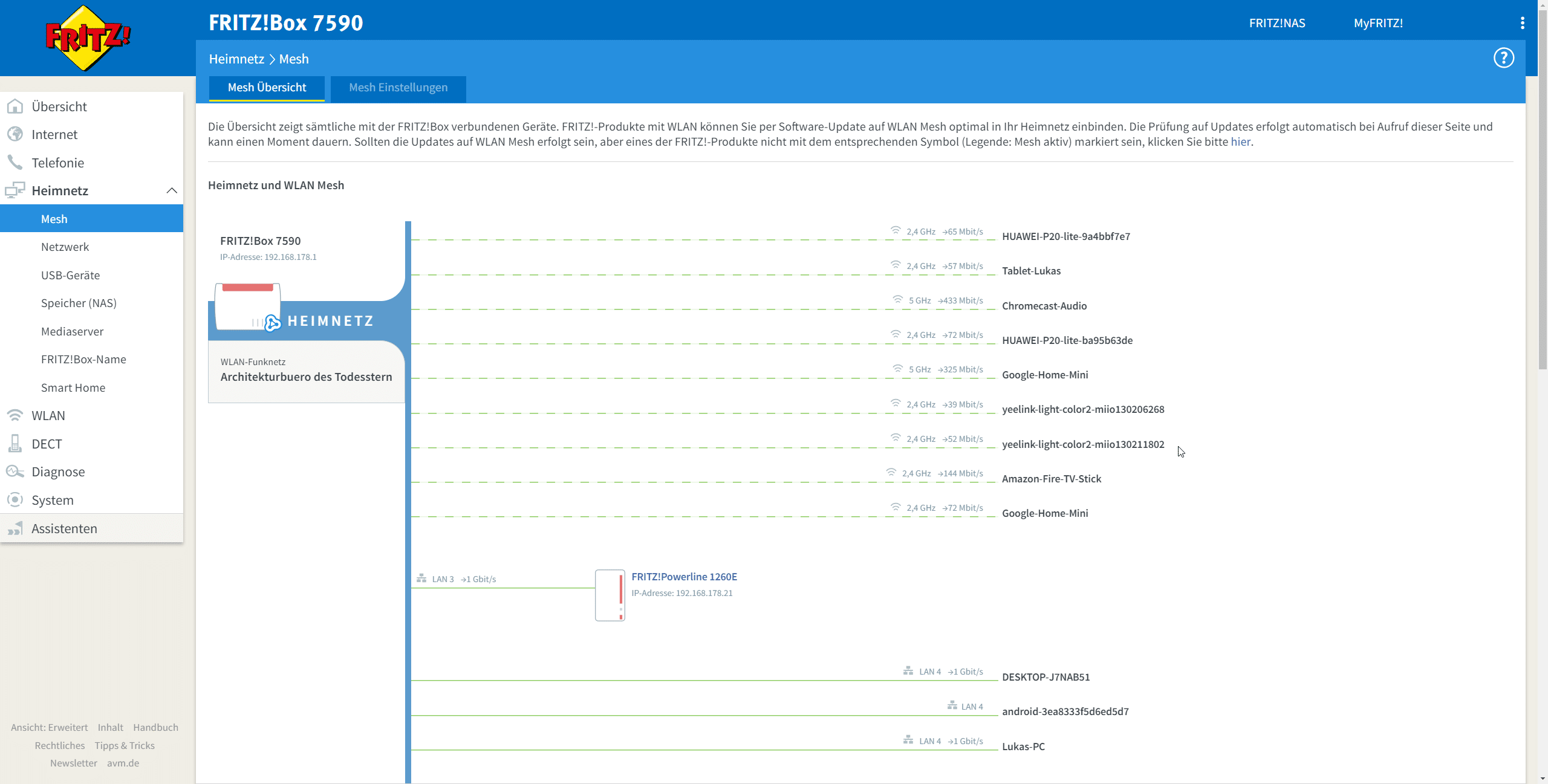
Task: Select the Mesh Übersicht tab
Action: coord(267,88)
